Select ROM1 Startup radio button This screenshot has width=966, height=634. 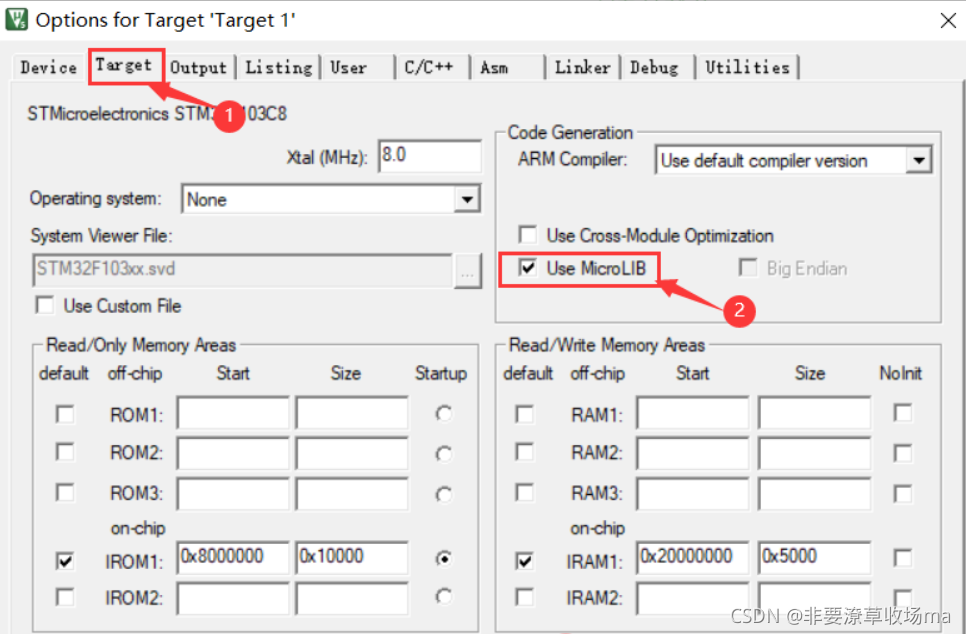pos(444,413)
